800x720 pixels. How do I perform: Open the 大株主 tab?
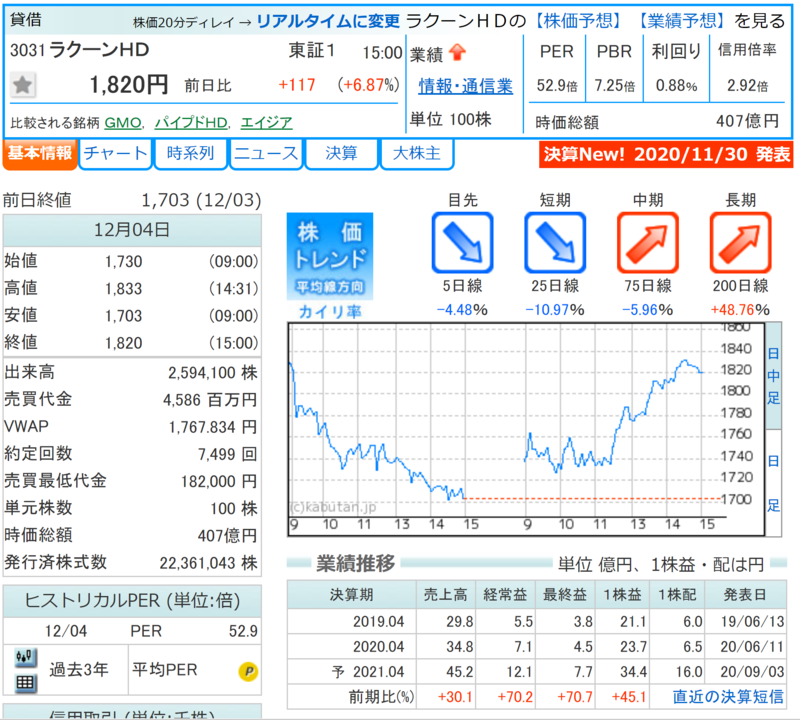(417, 154)
